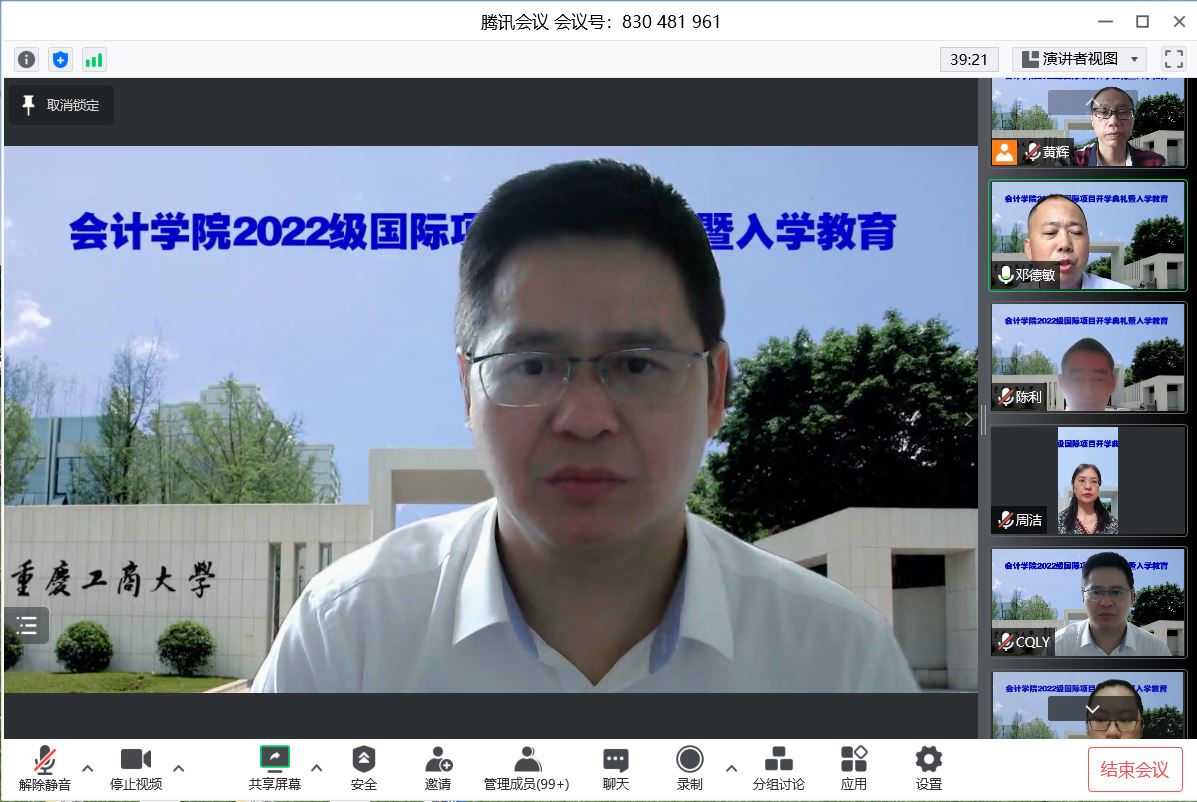1197x802 pixels.
Task: Open the 安全 security options
Action: click(364, 768)
